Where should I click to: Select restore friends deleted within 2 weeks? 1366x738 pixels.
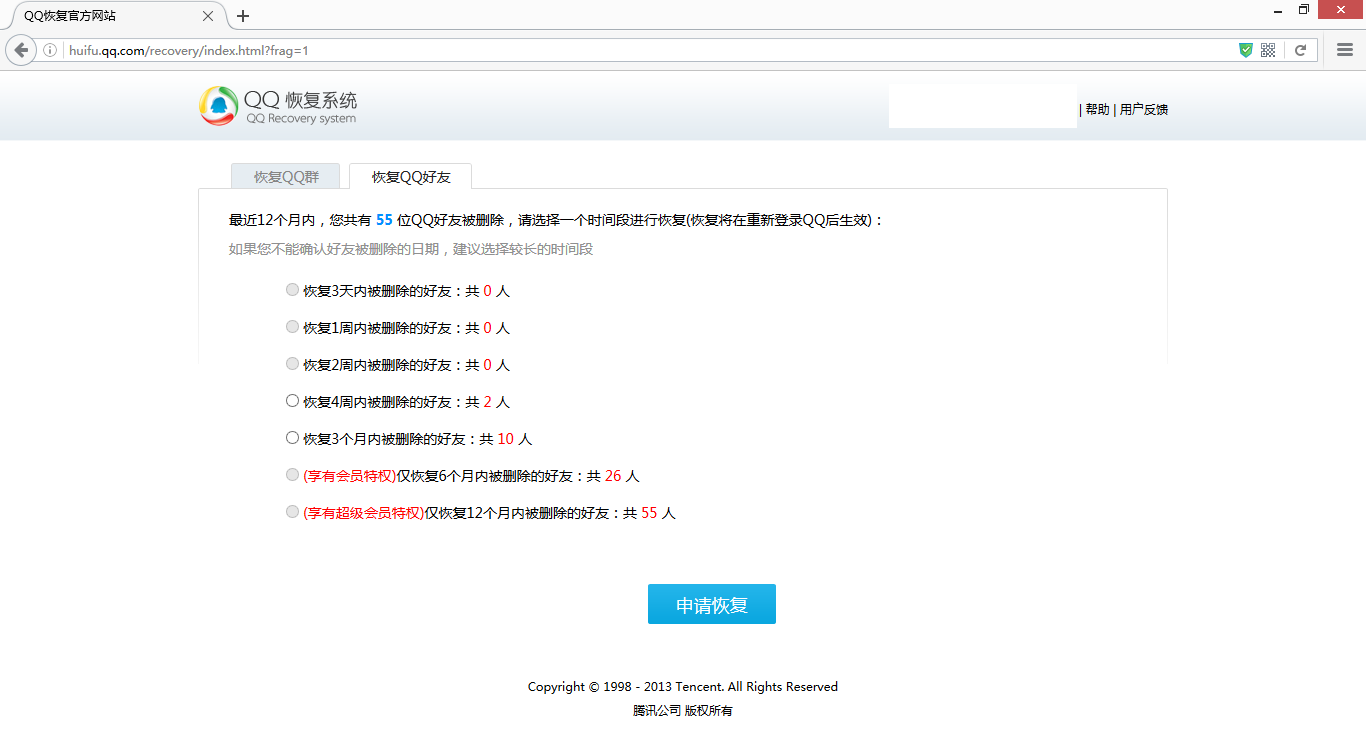tap(292, 364)
